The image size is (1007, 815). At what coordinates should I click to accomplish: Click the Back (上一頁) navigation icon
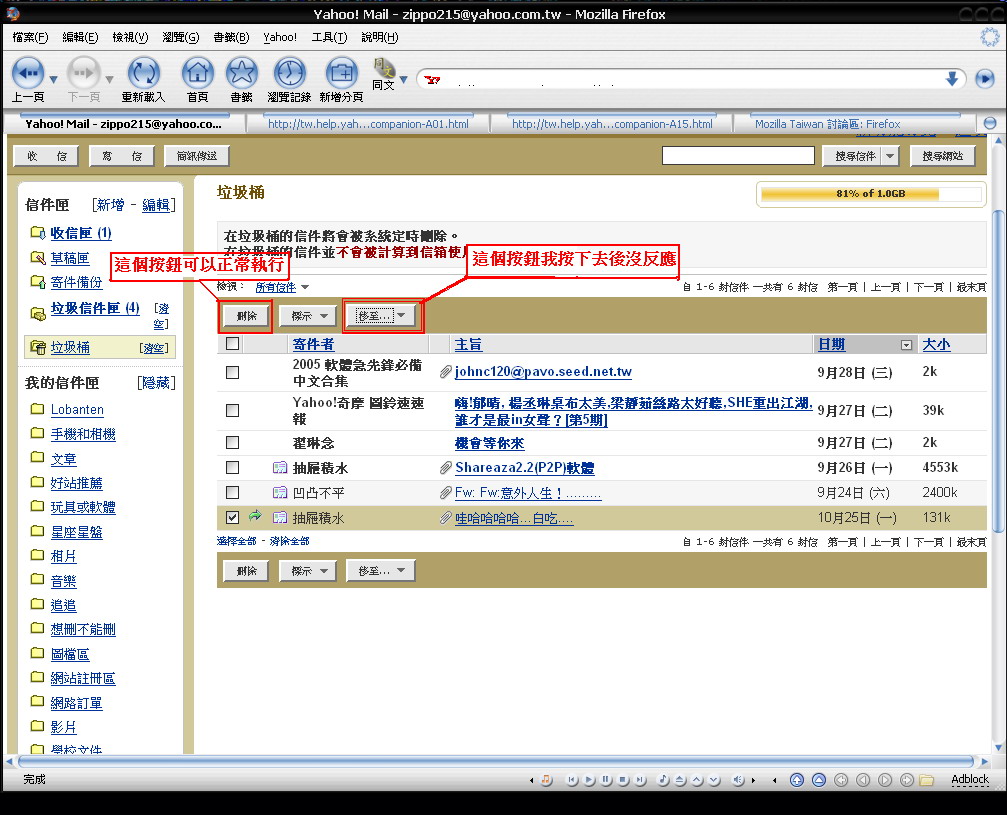[x=27, y=73]
